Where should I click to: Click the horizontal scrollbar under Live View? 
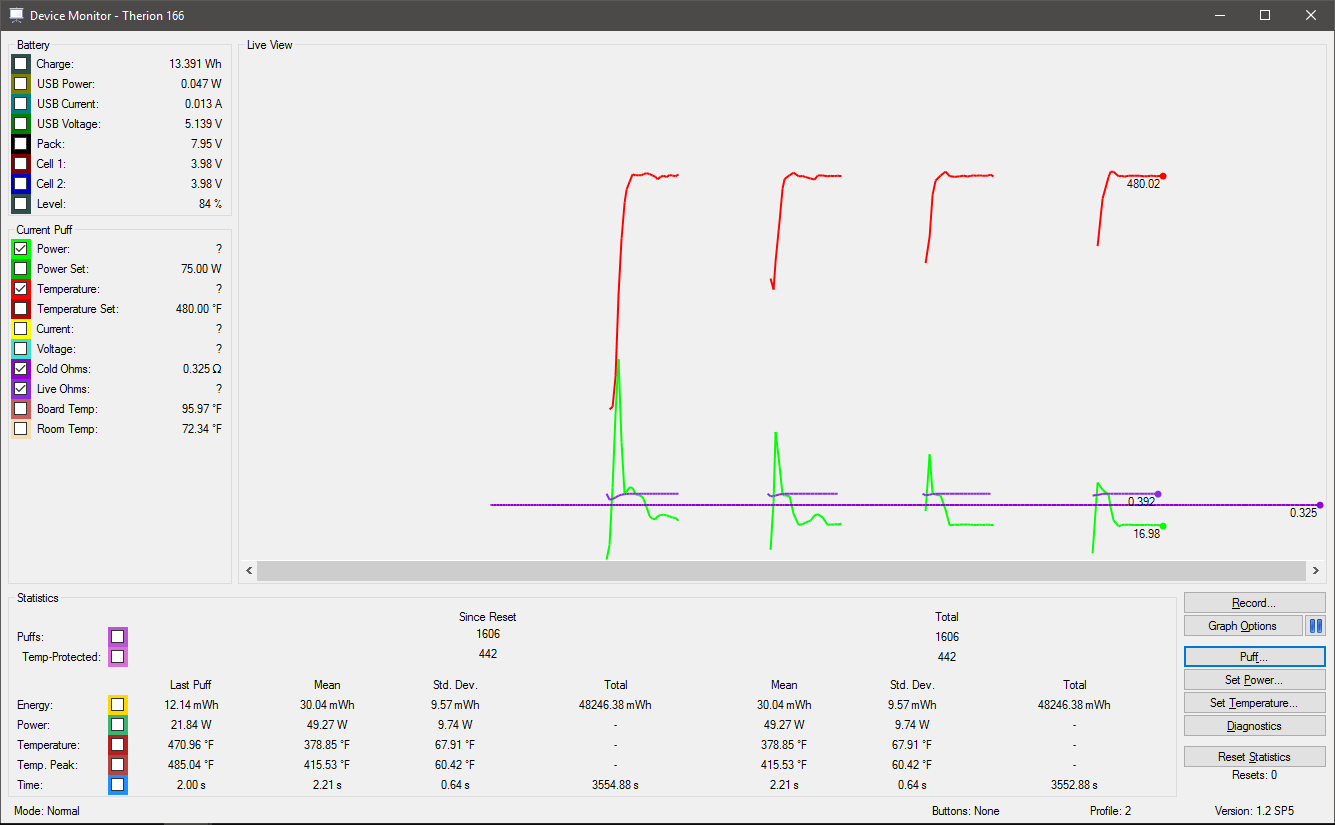[x=780, y=571]
